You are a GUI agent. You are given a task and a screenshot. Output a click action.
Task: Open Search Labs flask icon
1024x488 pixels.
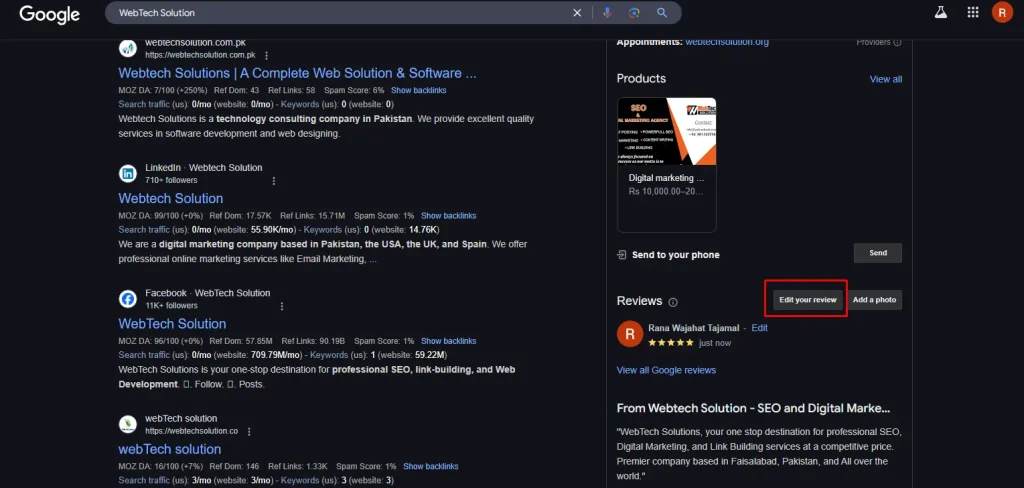tap(940, 12)
